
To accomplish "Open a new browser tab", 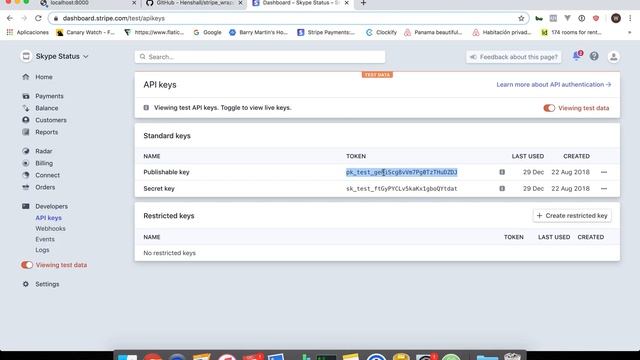I will (363, 3).
